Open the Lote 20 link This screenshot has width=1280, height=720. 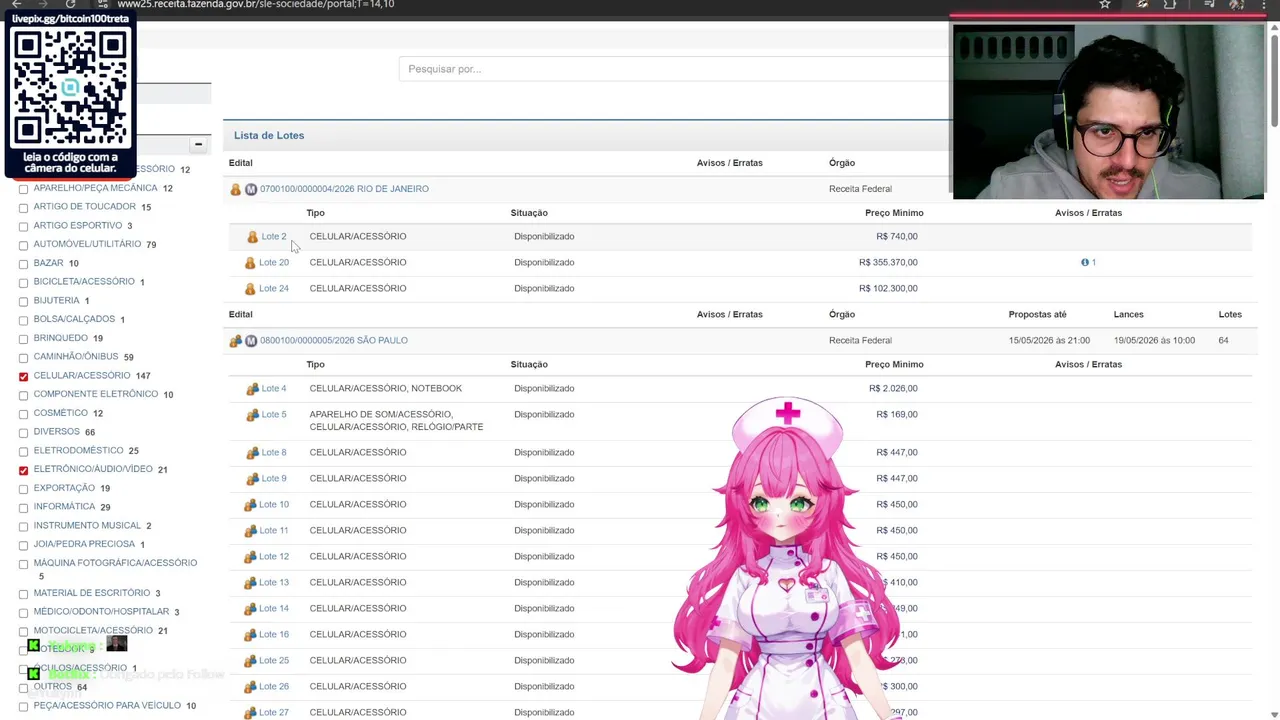tap(273, 263)
